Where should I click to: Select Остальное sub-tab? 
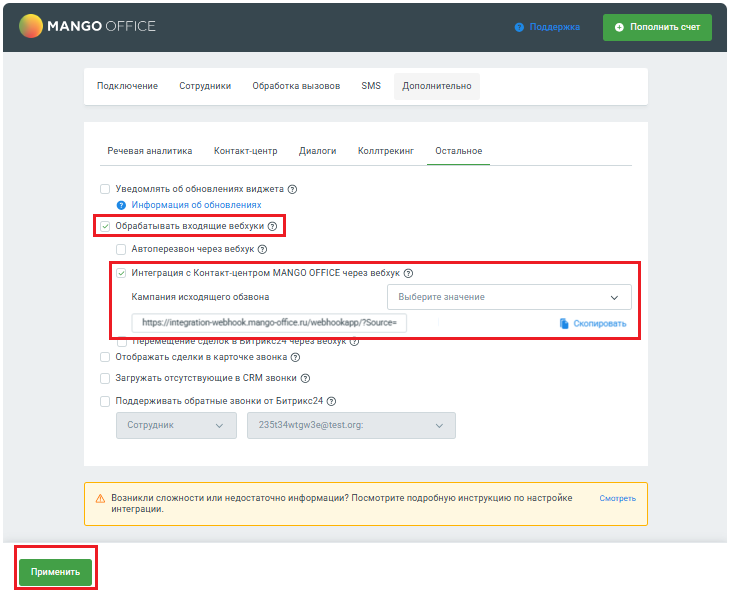(x=459, y=151)
